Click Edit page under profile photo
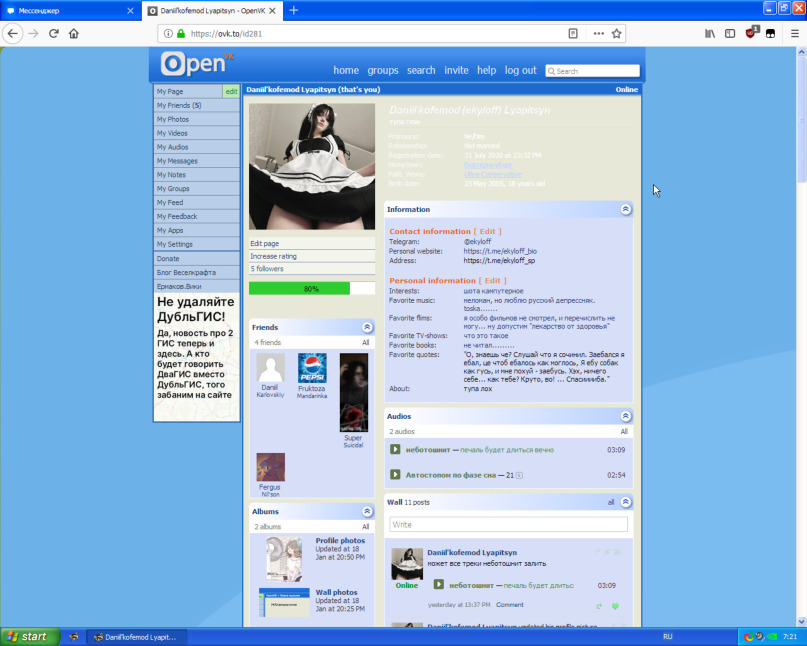Screen dimensions: 807x646 click(x=312, y=243)
